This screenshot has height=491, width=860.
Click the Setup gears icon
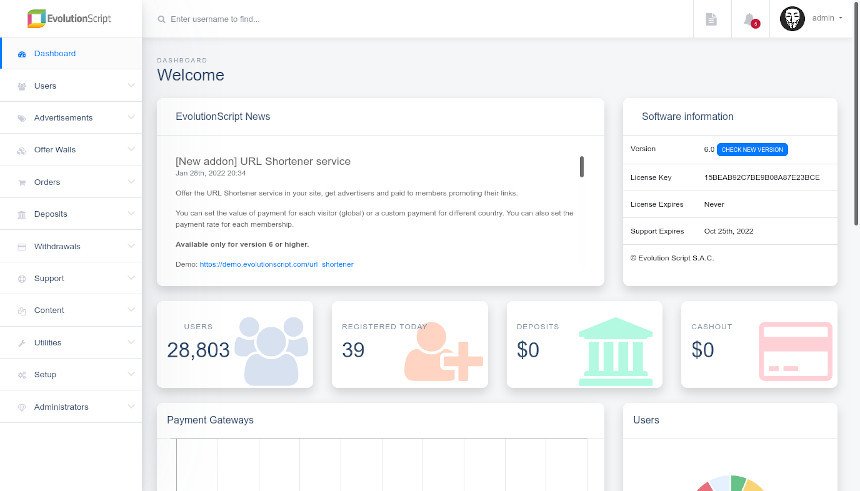pos(22,375)
